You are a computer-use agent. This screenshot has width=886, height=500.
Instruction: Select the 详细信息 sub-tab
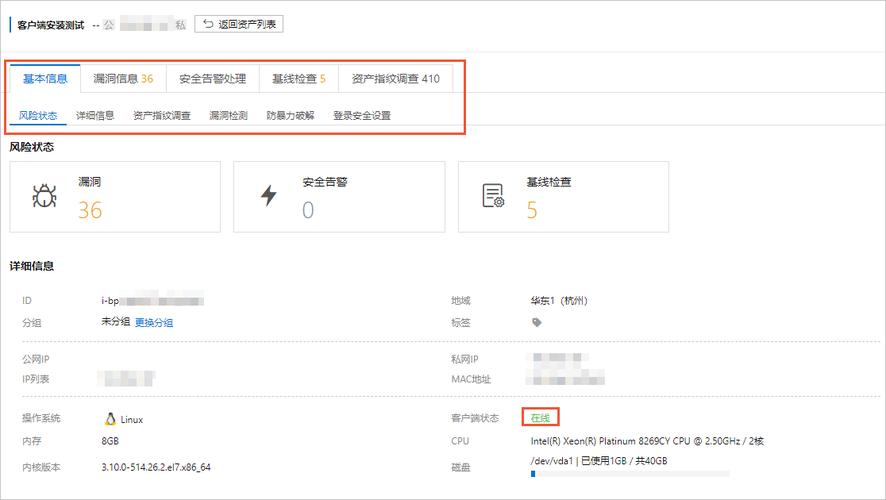tap(95, 115)
